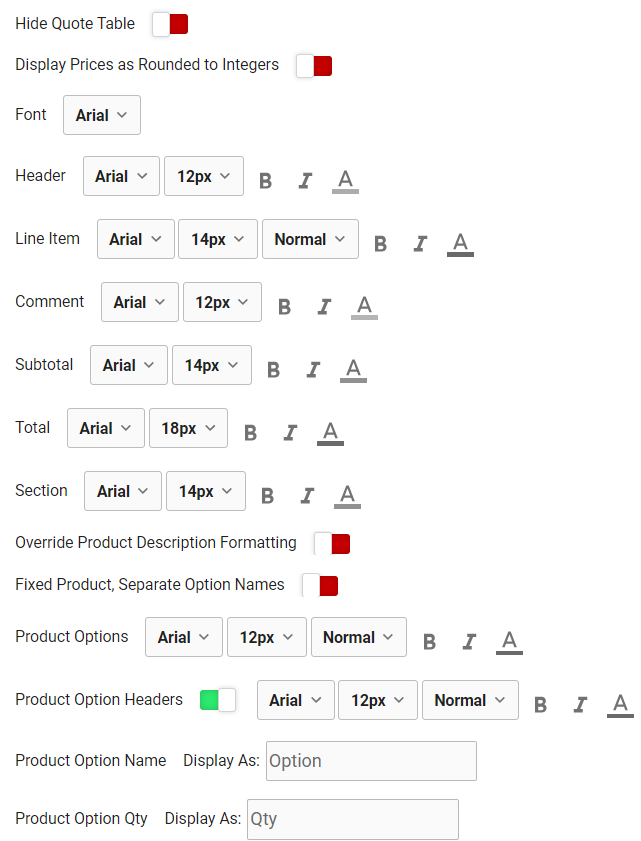
Task: Disable Display Prices as Rounded to Integers
Action: 314,64
